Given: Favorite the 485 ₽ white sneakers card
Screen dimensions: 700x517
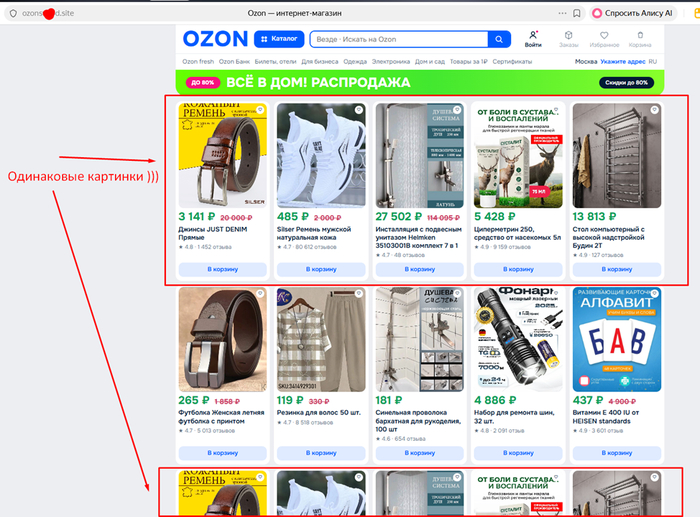Looking at the screenshot, I should [x=358, y=109].
